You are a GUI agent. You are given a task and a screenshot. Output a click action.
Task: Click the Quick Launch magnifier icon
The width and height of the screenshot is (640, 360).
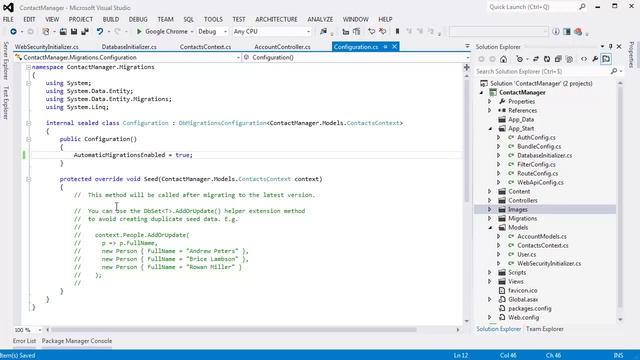(582, 7)
